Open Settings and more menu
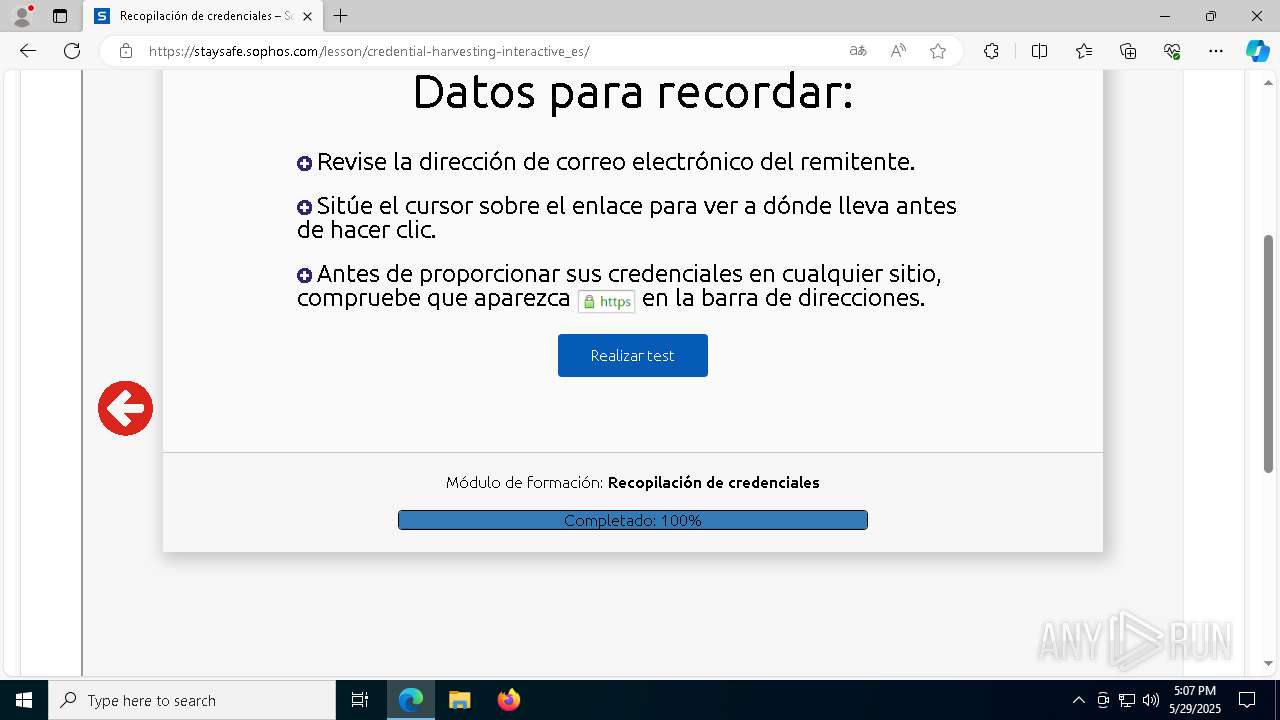Screen dimensions: 1280x720 [1216, 51]
